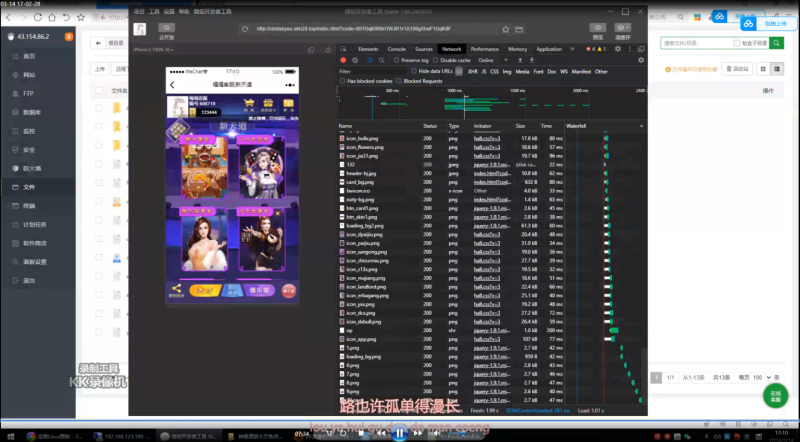Enable the Preserve log checkbox
The image size is (800, 442).
[x=396, y=60]
